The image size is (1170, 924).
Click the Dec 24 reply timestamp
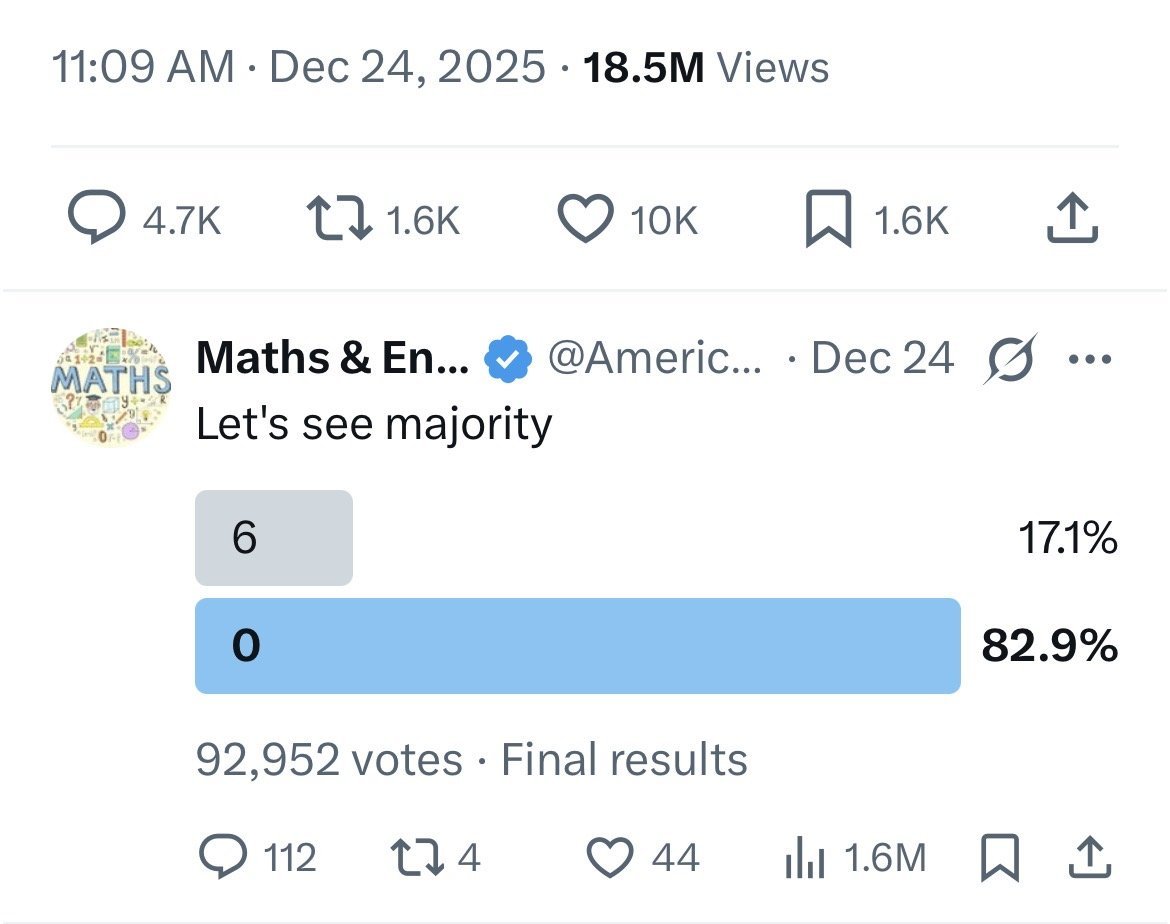[x=882, y=358]
